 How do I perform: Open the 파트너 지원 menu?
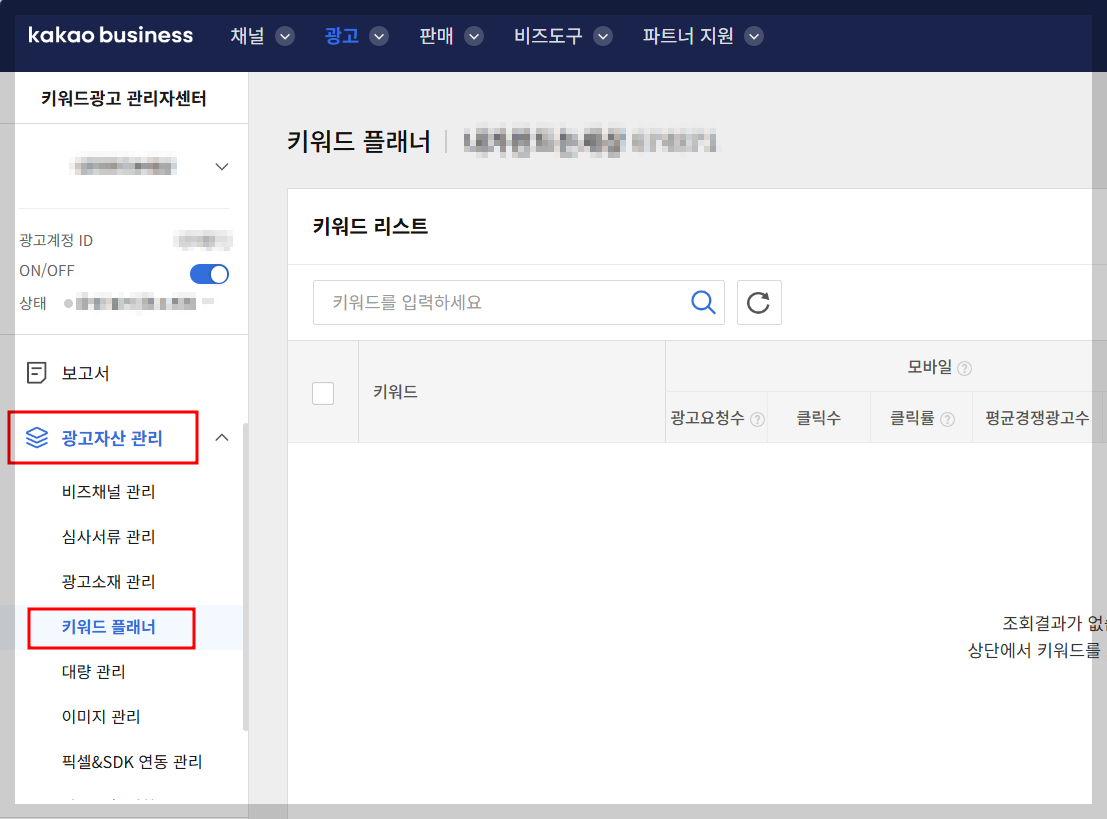[x=702, y=35]
